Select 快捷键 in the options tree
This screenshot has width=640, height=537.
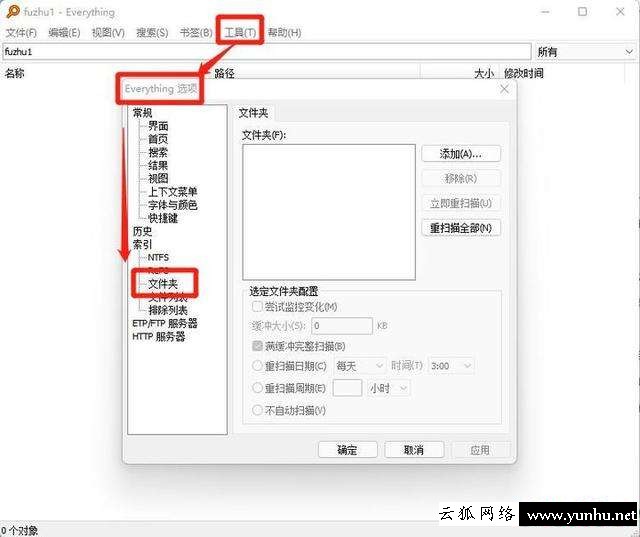tap(163, 218)
